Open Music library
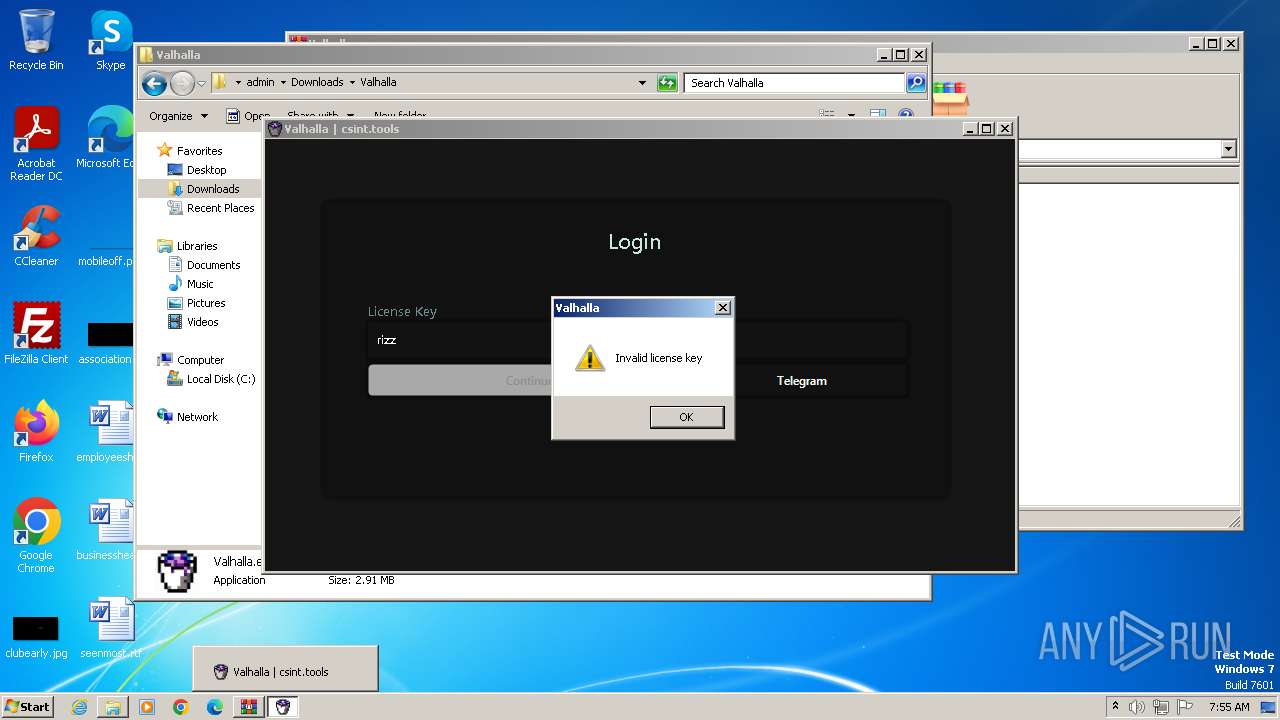Screen dimensions: 1280x720 [x=200, y=284]
